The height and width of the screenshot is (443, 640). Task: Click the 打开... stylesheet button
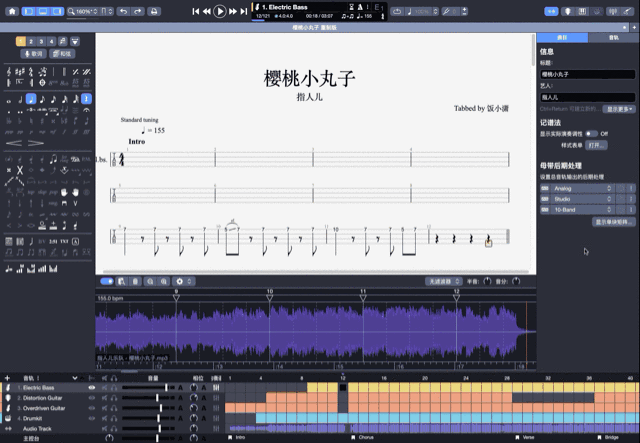pyautogui.click(x=597, y=145)
